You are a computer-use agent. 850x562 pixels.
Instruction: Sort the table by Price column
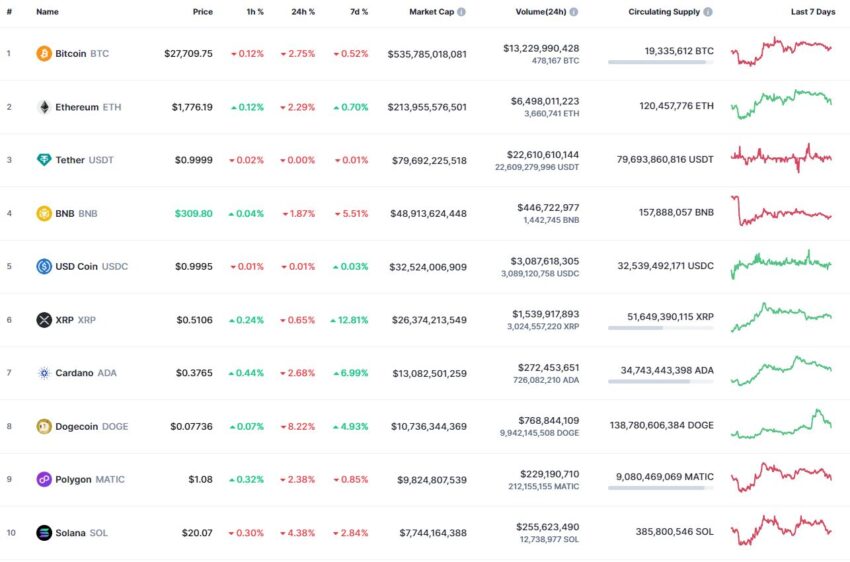click(x=203, y=12)
